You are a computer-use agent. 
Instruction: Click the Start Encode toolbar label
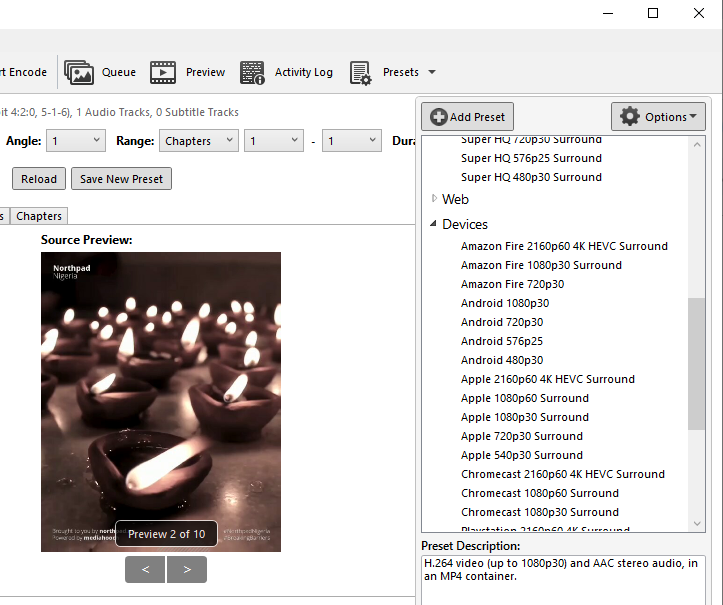(23, 72)
